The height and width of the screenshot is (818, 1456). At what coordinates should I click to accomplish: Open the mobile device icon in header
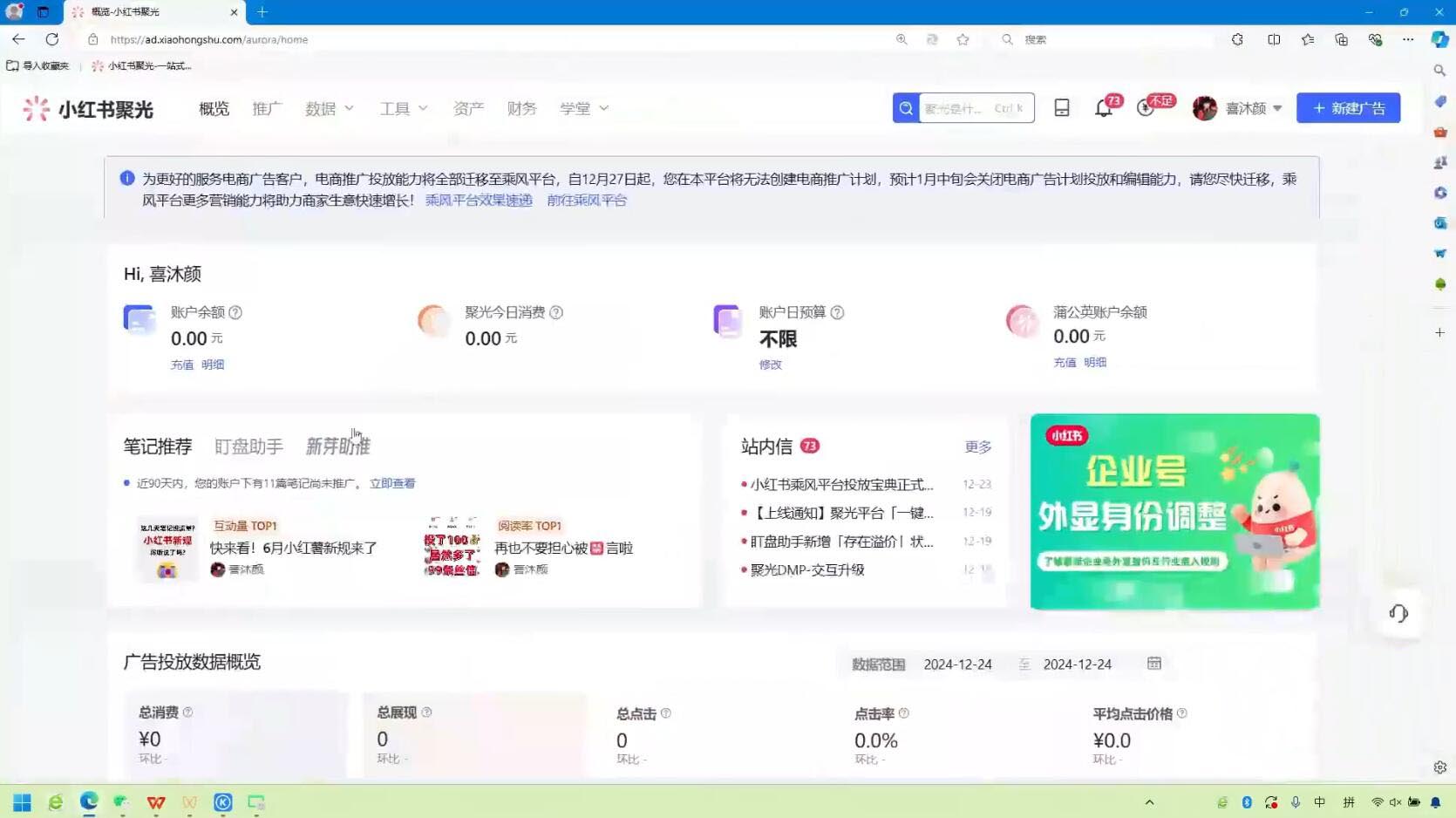pos(1061,108)
